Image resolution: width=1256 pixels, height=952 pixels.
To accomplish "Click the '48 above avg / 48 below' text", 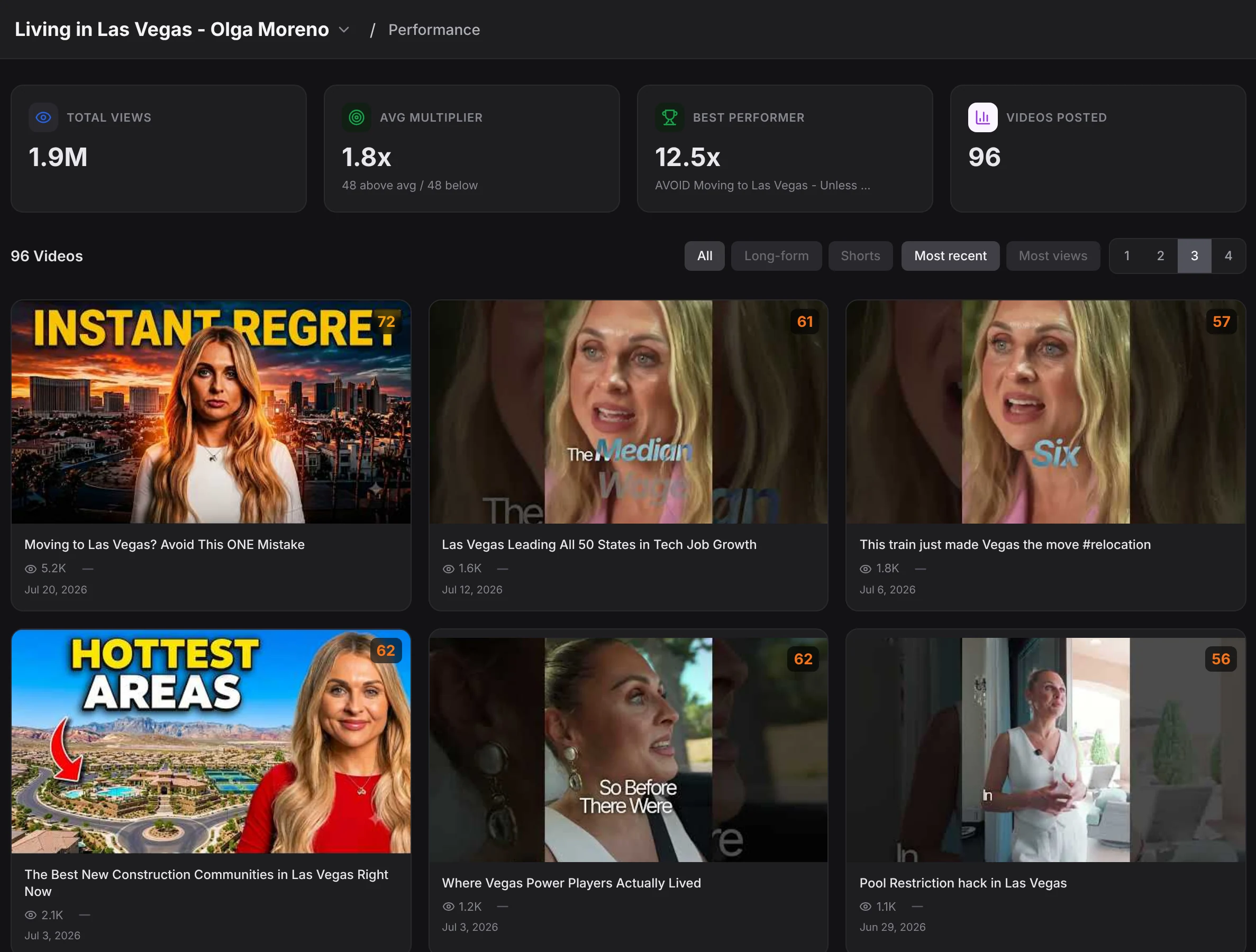I will 409,186.
